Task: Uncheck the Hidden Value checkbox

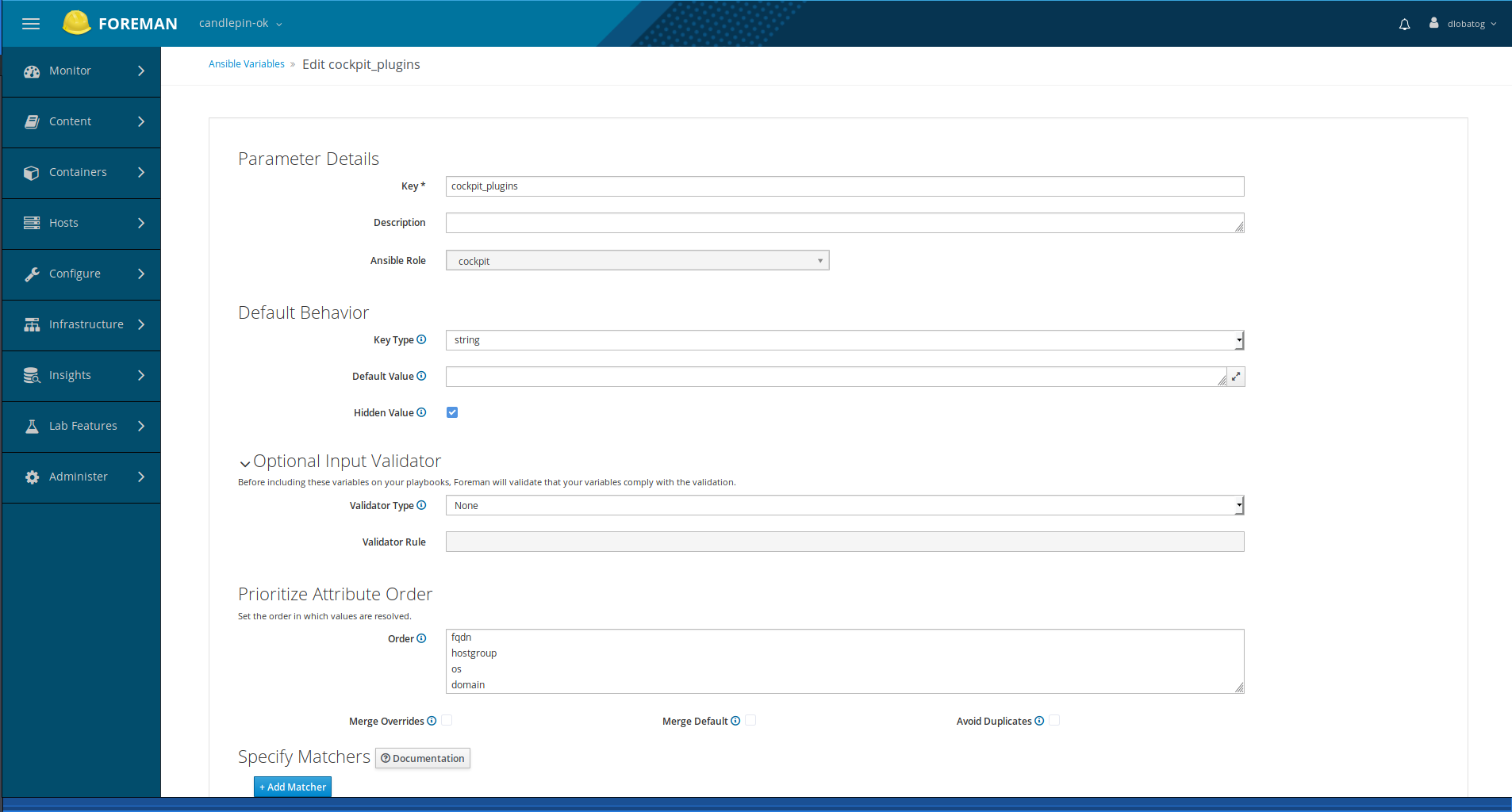Action: (x=452, y=412)
